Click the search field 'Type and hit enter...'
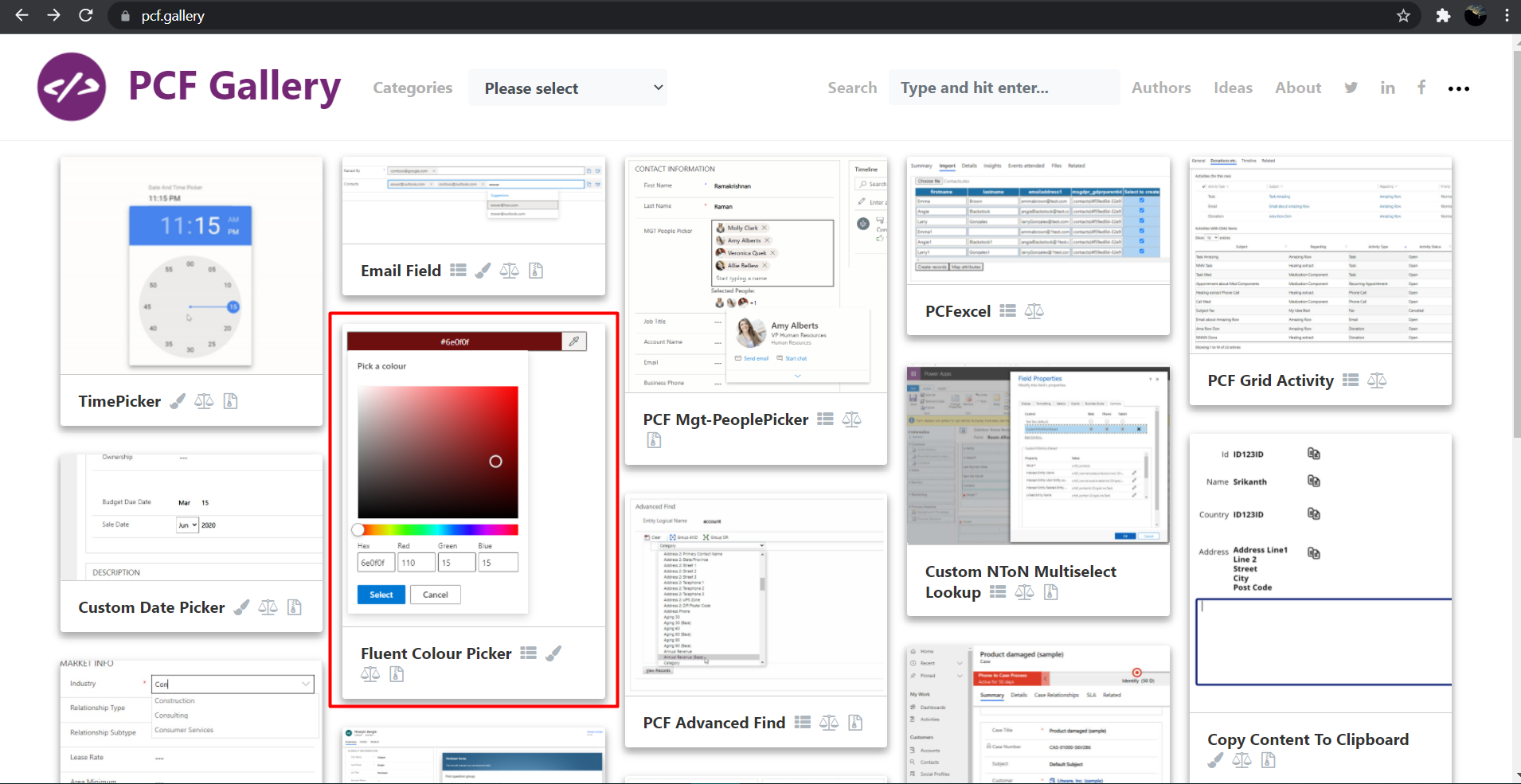1521x784 pixels. click(x=1003, y=88)
